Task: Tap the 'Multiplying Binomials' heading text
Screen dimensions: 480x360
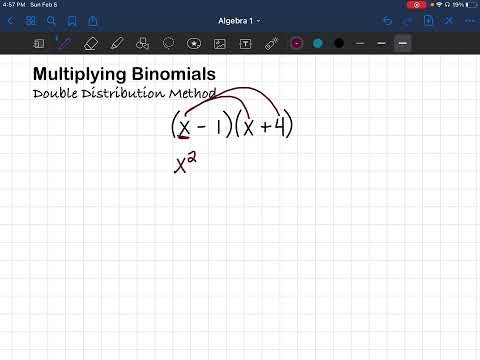Action: 124,74
